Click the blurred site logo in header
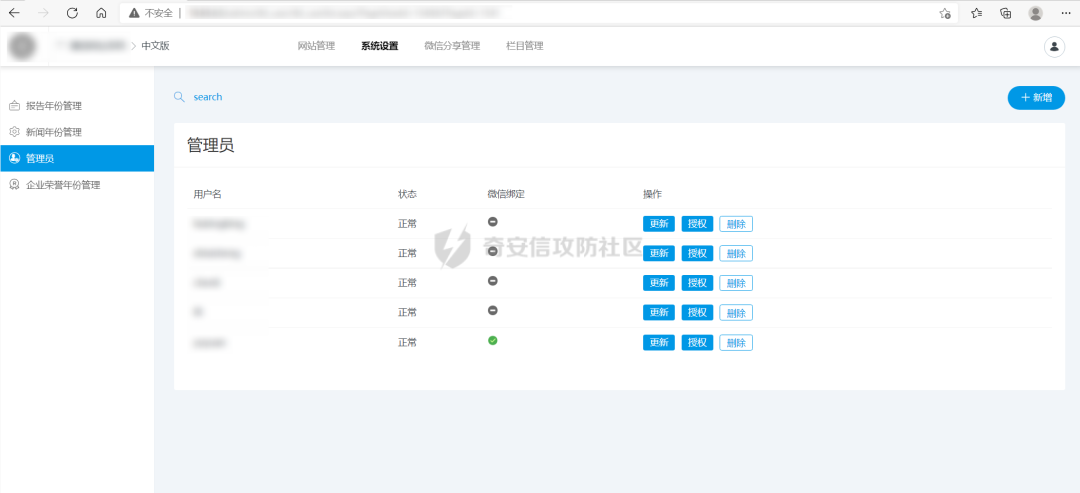Image resolution: width=1080 pixels, height=493 pixels. tap(22, 46)
